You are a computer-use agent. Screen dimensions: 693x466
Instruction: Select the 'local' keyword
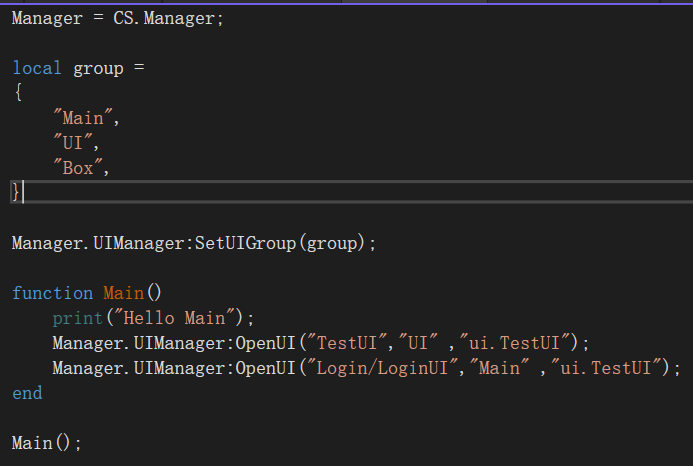[37, 68]
